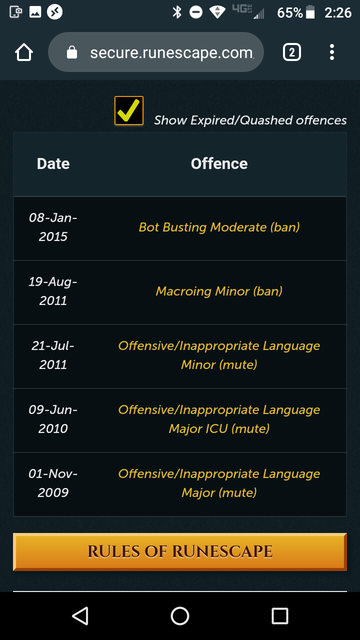Tap the padlock site security icon
360x640 pixels.
(72, 53)
